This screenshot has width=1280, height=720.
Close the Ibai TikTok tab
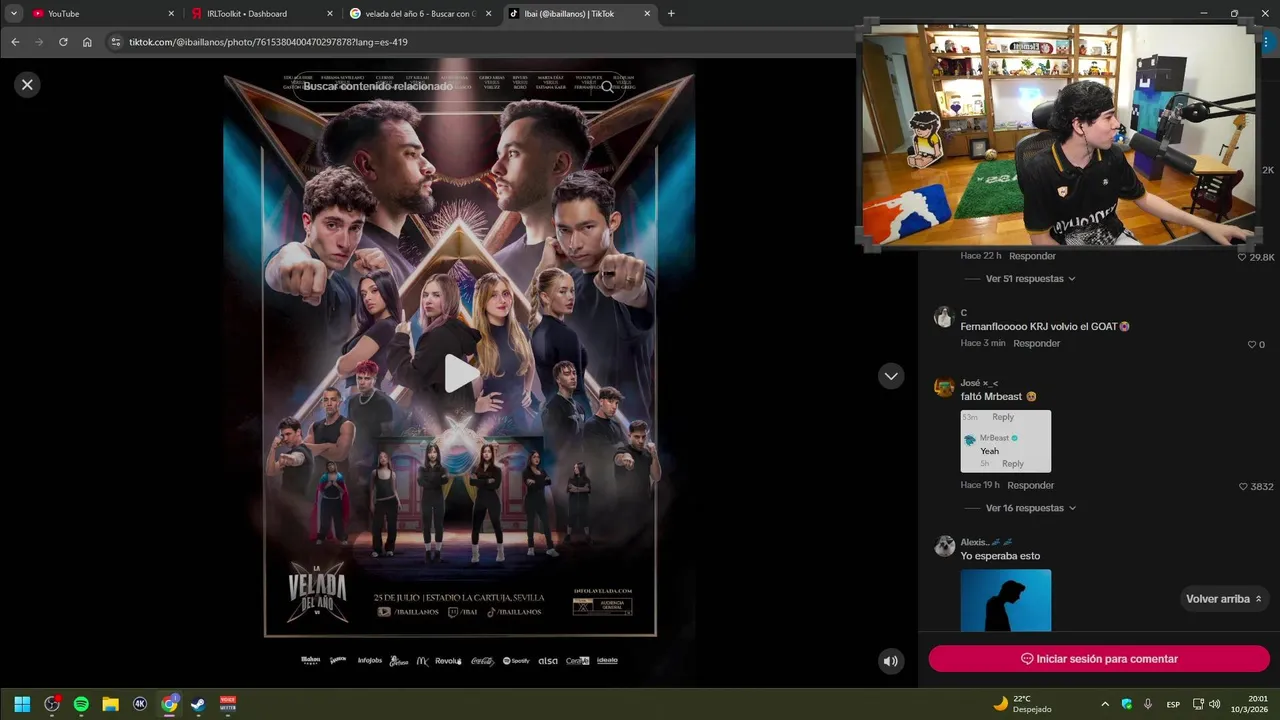(x=647, y=14)
